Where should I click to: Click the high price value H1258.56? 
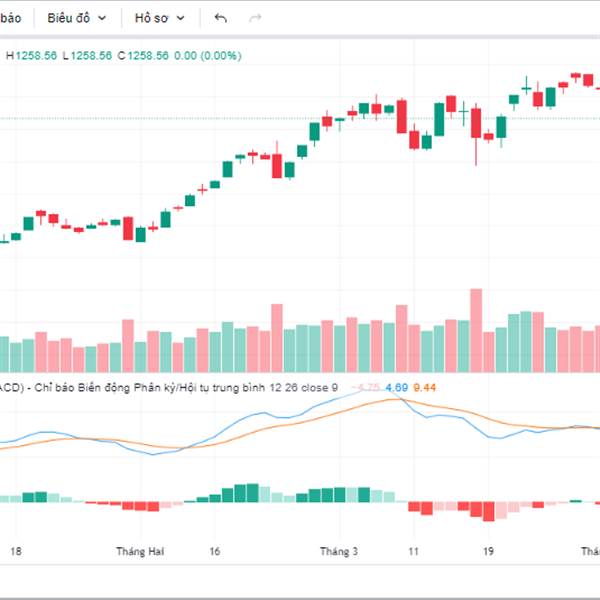(31, 56)
